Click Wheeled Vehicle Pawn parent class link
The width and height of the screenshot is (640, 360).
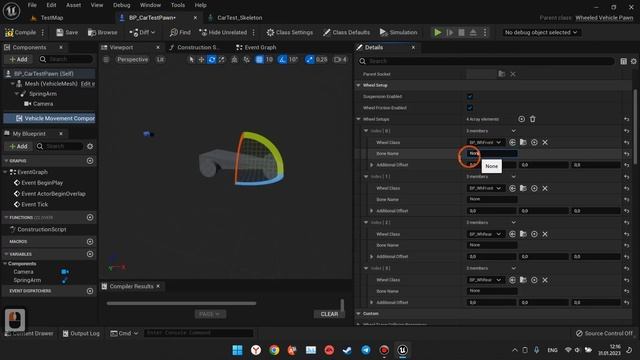(604, 18)
